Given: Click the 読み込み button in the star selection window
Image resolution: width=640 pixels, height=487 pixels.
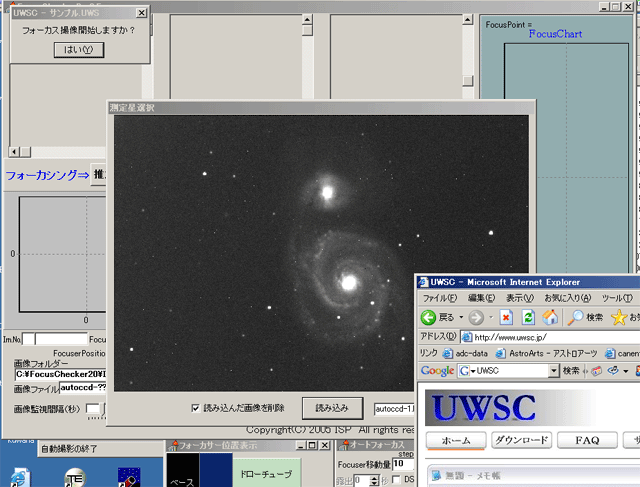Looking at the screenshot, I should (332, 408).
